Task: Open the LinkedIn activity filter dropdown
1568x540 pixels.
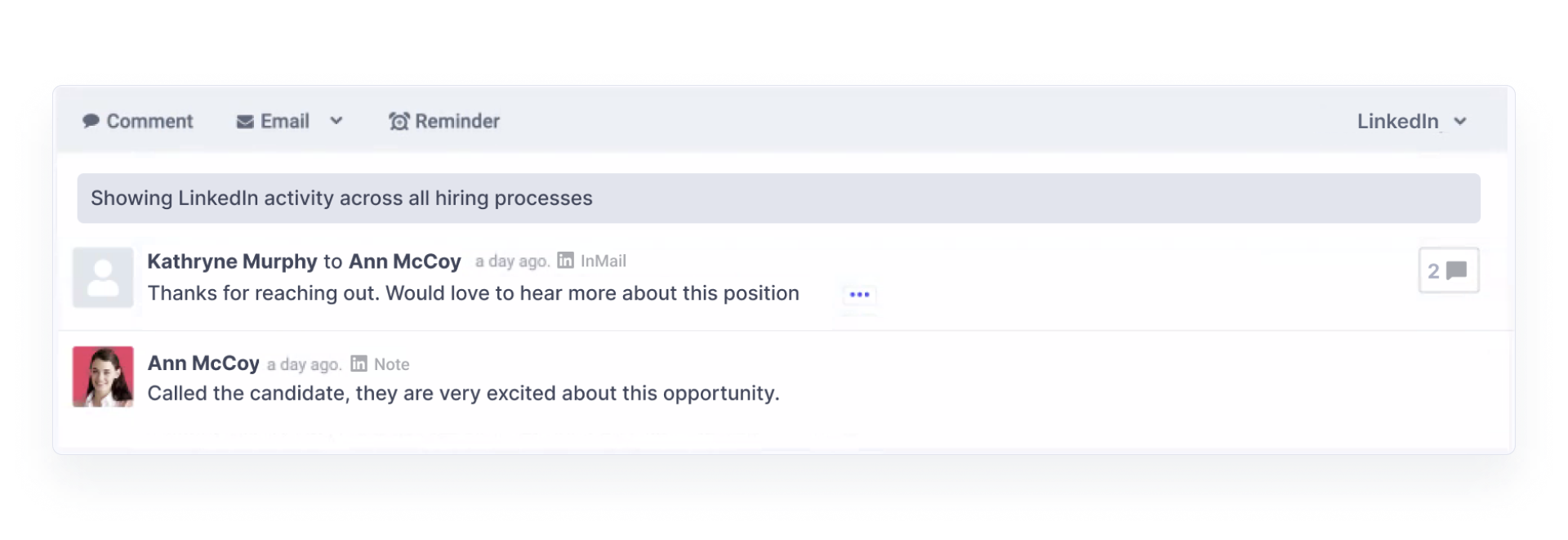Action: click(x=1411, y=122)
